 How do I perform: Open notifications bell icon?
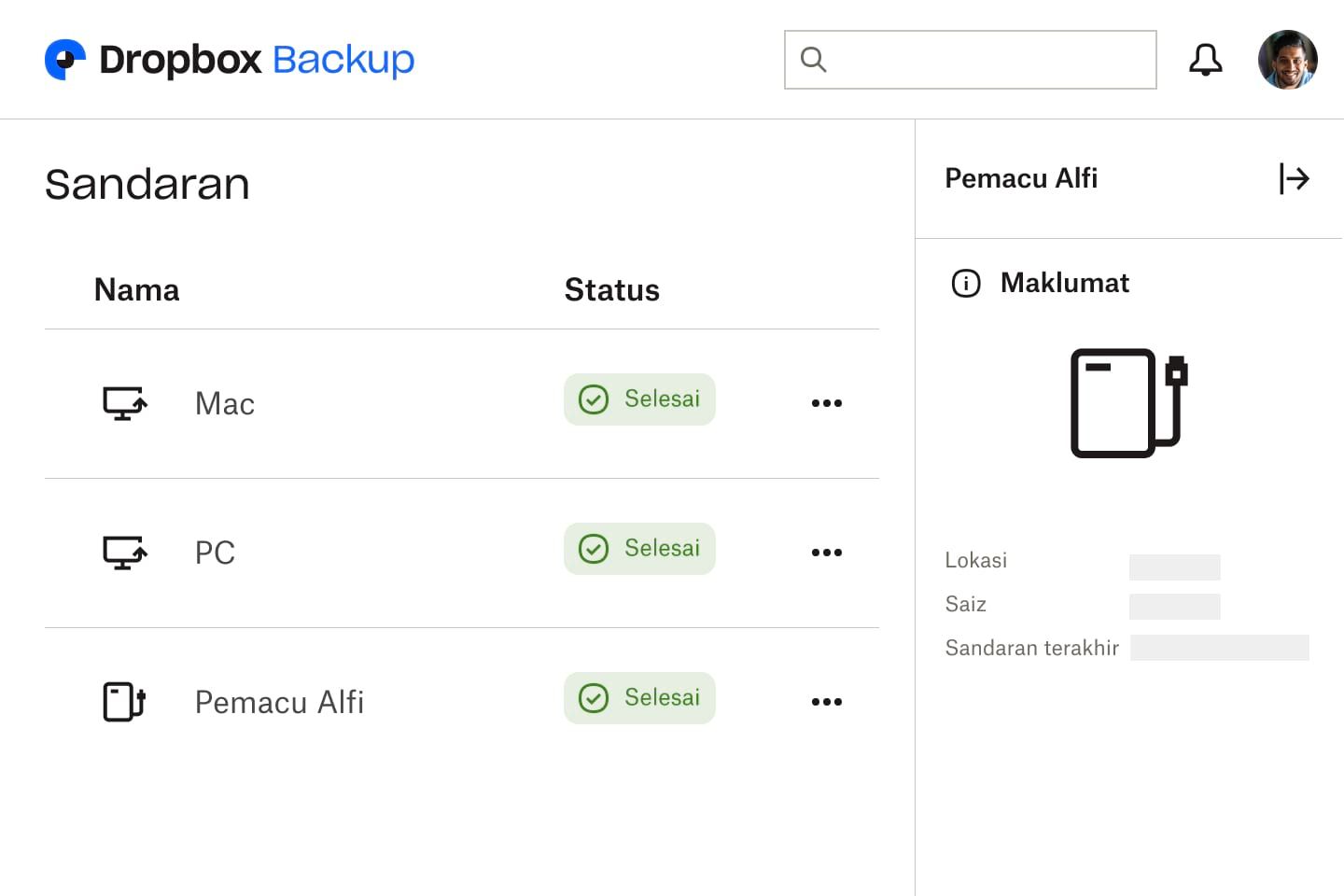coord(1205,60)
